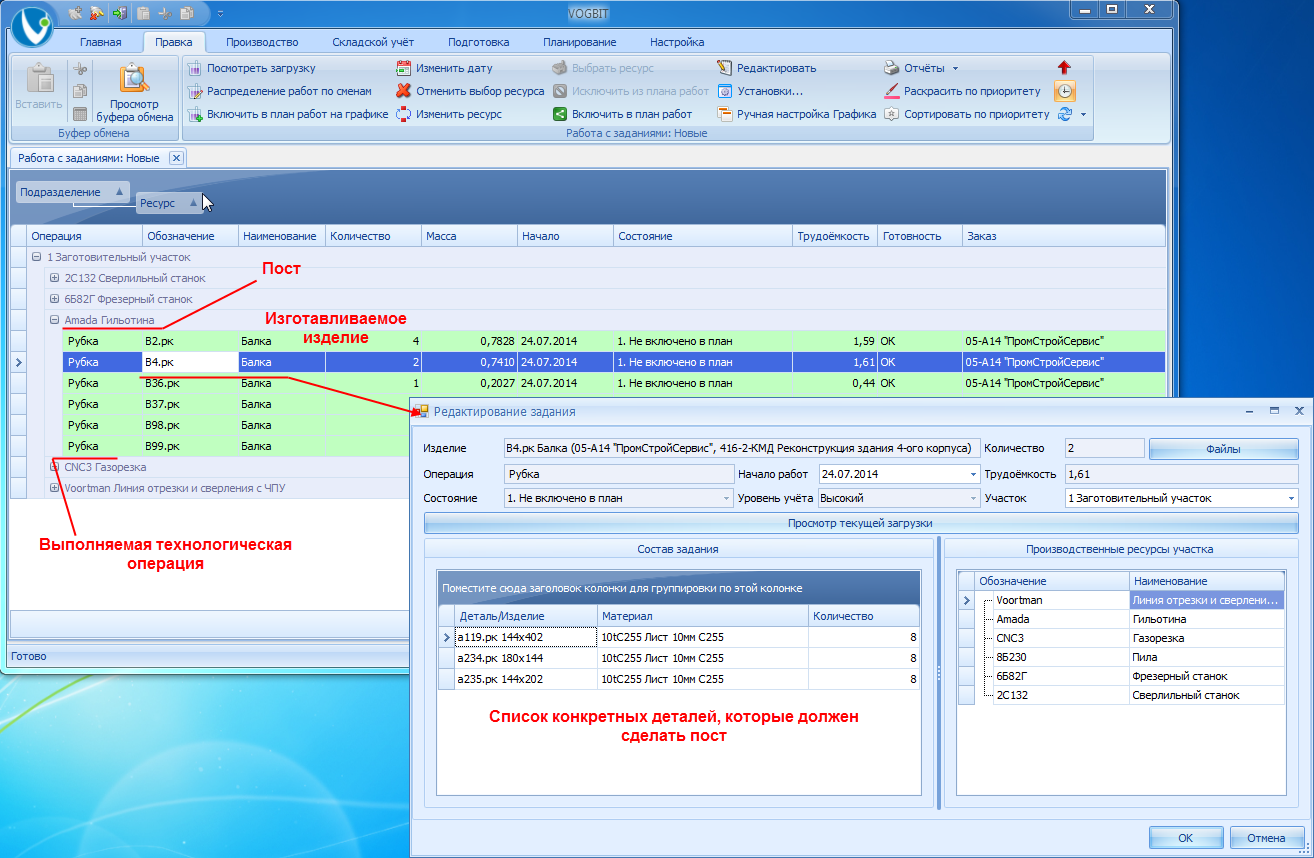Click Изменить дату calendar icon
This screenshot has width=1314, height=858.
coord(404,68)
